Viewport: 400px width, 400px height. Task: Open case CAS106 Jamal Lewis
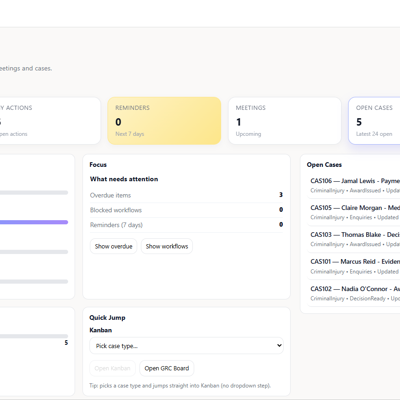point(354,186)
